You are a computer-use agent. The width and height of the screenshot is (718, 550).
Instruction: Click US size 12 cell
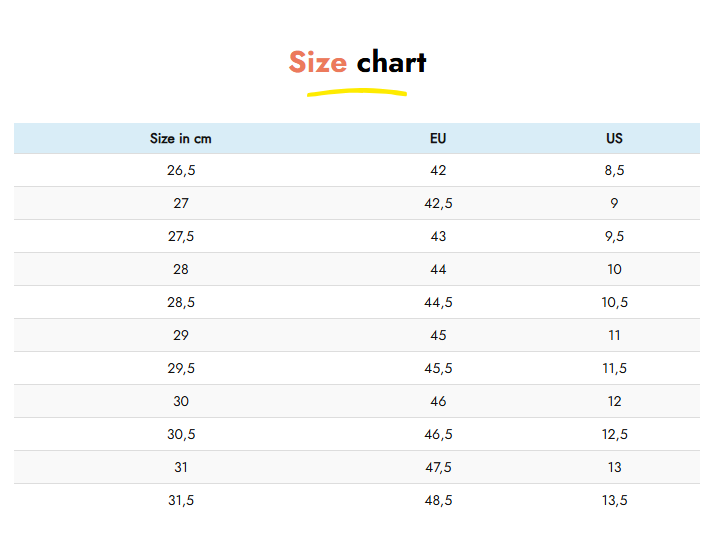[614, 401]
